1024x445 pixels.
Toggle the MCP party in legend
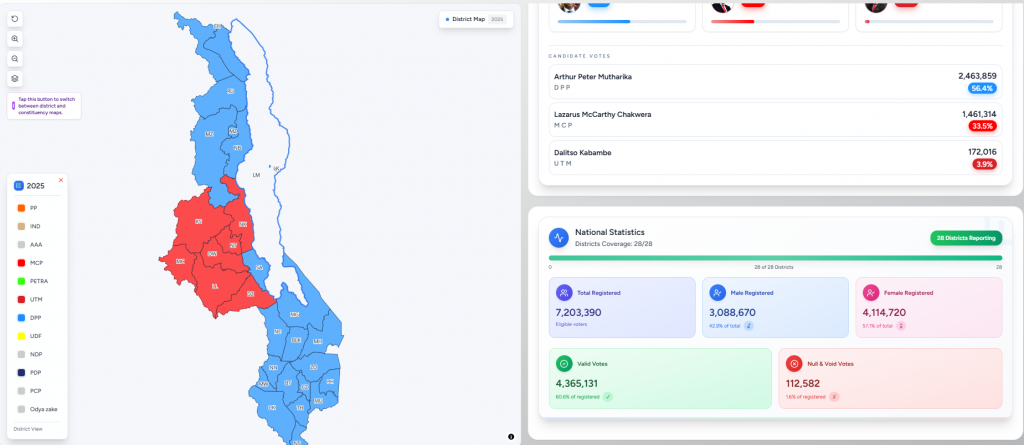pyautogui.click(x=21, y=263)
